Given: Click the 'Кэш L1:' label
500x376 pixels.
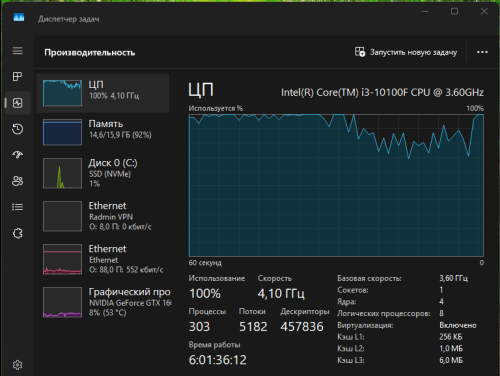Looking at the screenshot, I should tap(351, 337).
